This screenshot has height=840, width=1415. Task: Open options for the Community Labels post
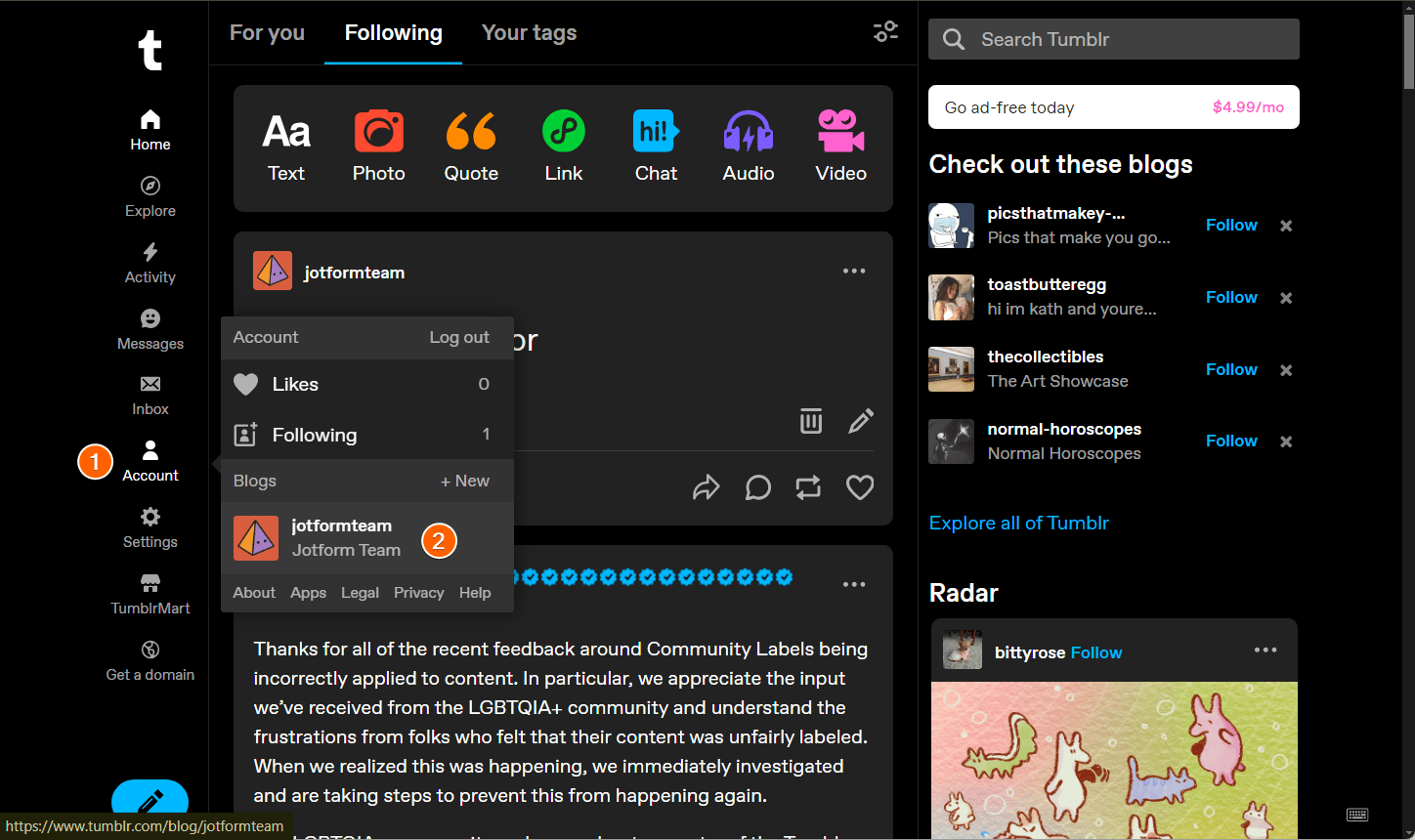[854, 584]
